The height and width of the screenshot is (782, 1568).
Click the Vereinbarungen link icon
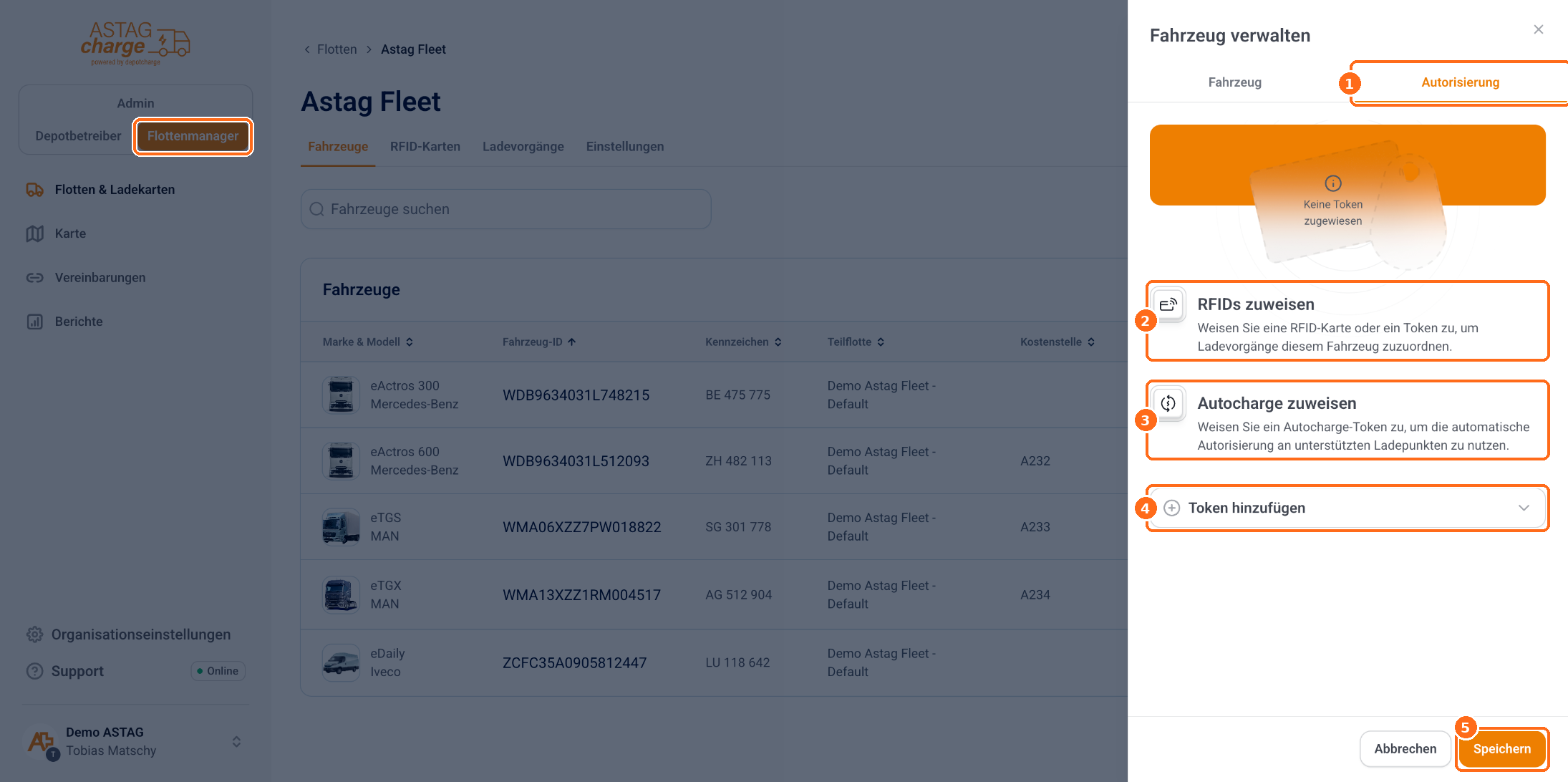(x=35, y=278)
